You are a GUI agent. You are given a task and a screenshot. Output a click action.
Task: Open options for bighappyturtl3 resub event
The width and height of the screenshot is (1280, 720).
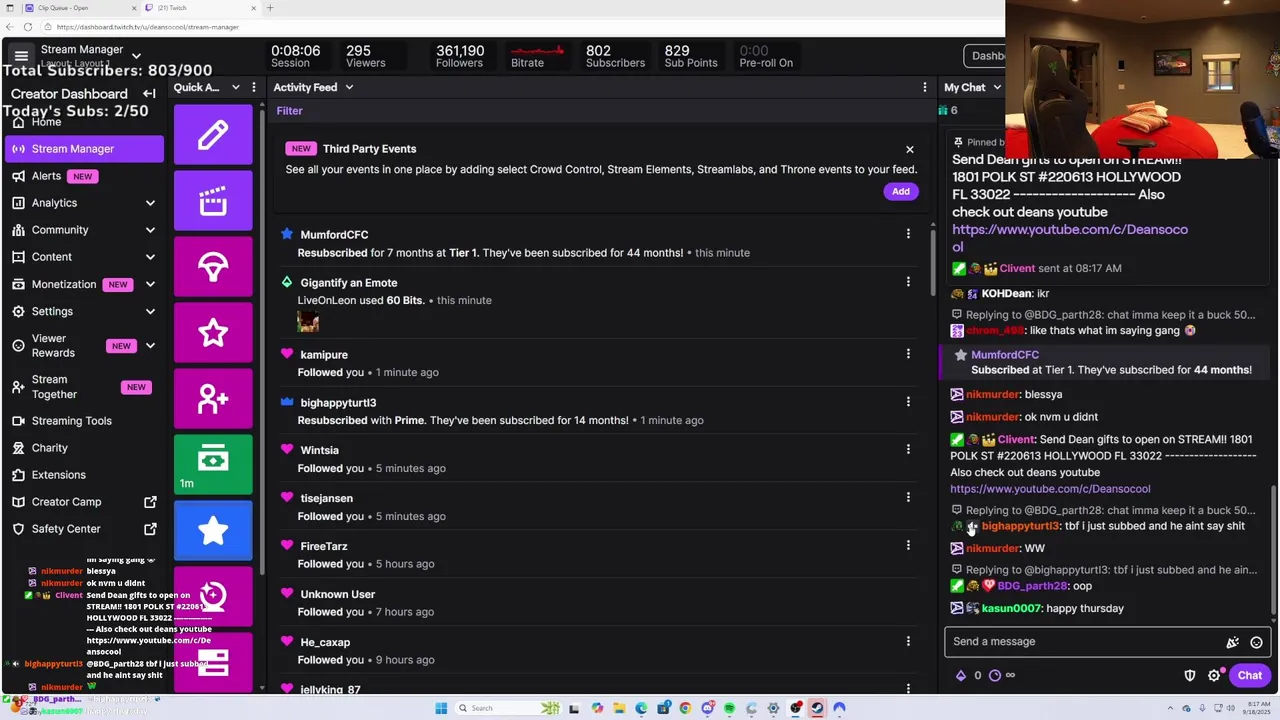tap(908, 402)
